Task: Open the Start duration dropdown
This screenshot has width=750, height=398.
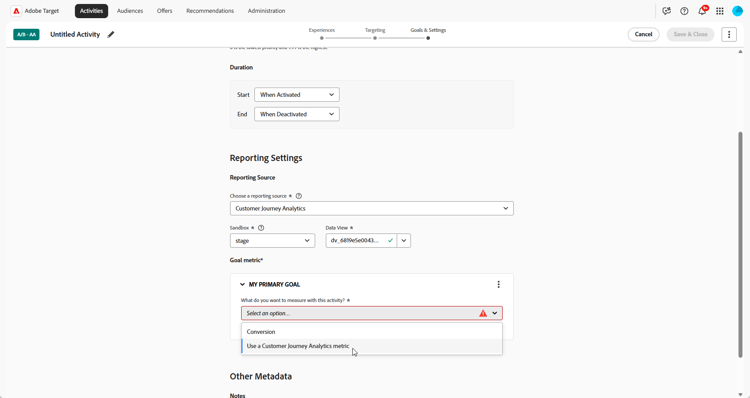Action: pyautogui.click(x=297, y=95)
